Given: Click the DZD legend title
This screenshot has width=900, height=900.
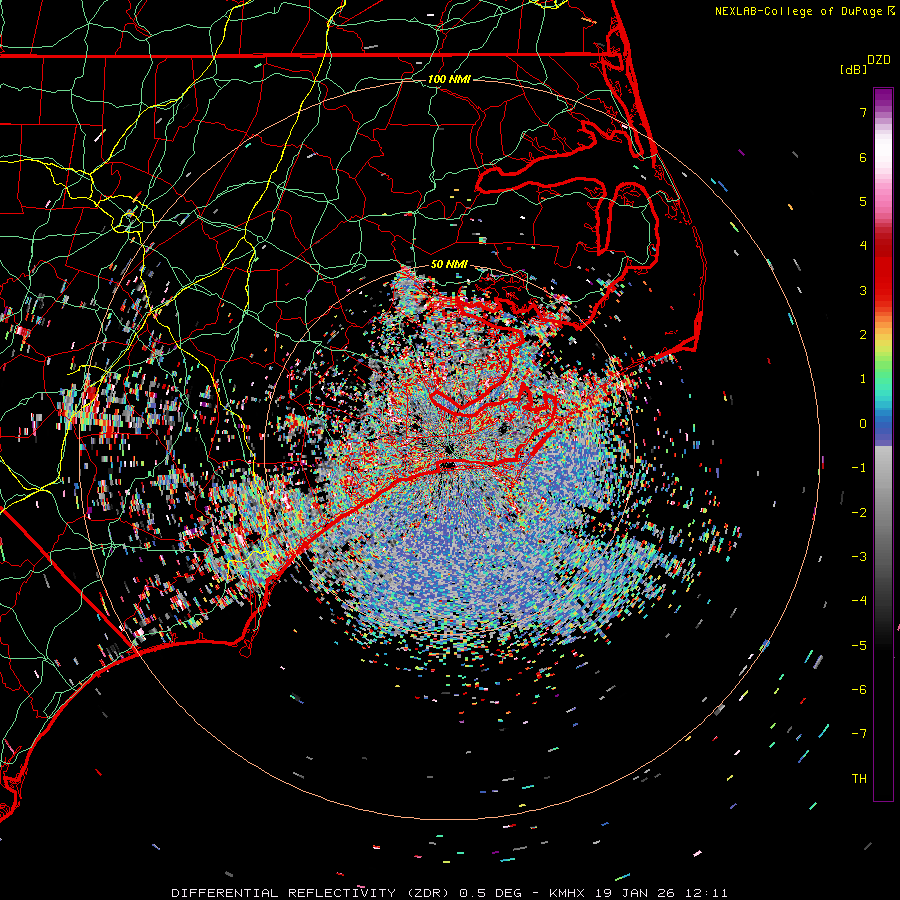Looking at the screenshot, I should click(879, 60).
